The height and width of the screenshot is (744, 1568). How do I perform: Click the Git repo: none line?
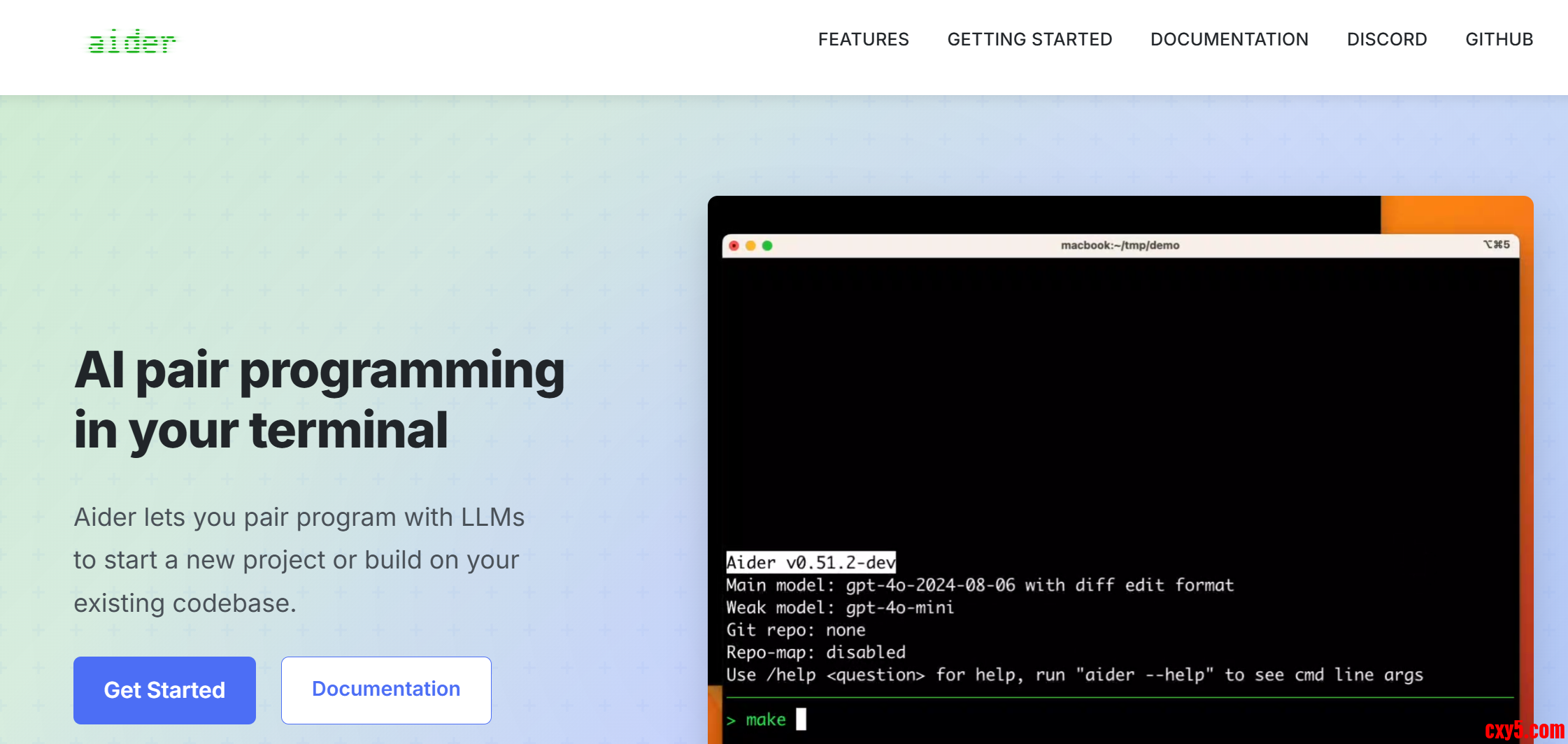point(796,630)
